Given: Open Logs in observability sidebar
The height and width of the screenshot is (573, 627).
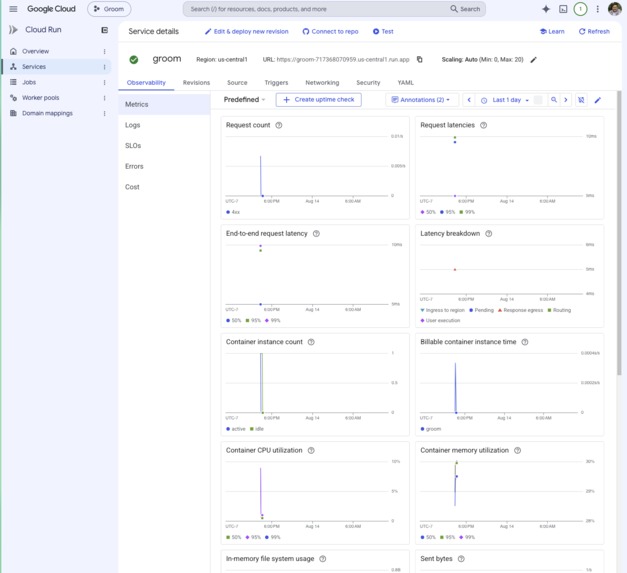Looking at the screenshot, I should tap(164, 125).
